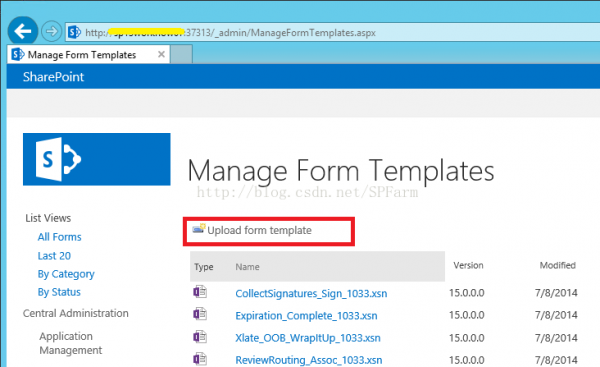Open CollectSignatures_Sign_1033.xsn template
This screenshot has width=600, height=367.
[x=311, y=294]
